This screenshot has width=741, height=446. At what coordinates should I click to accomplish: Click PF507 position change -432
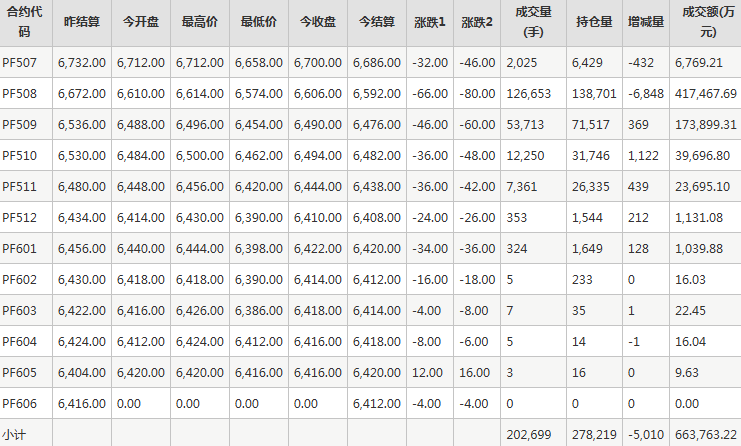pyautogui.click(x=641, y=62)
